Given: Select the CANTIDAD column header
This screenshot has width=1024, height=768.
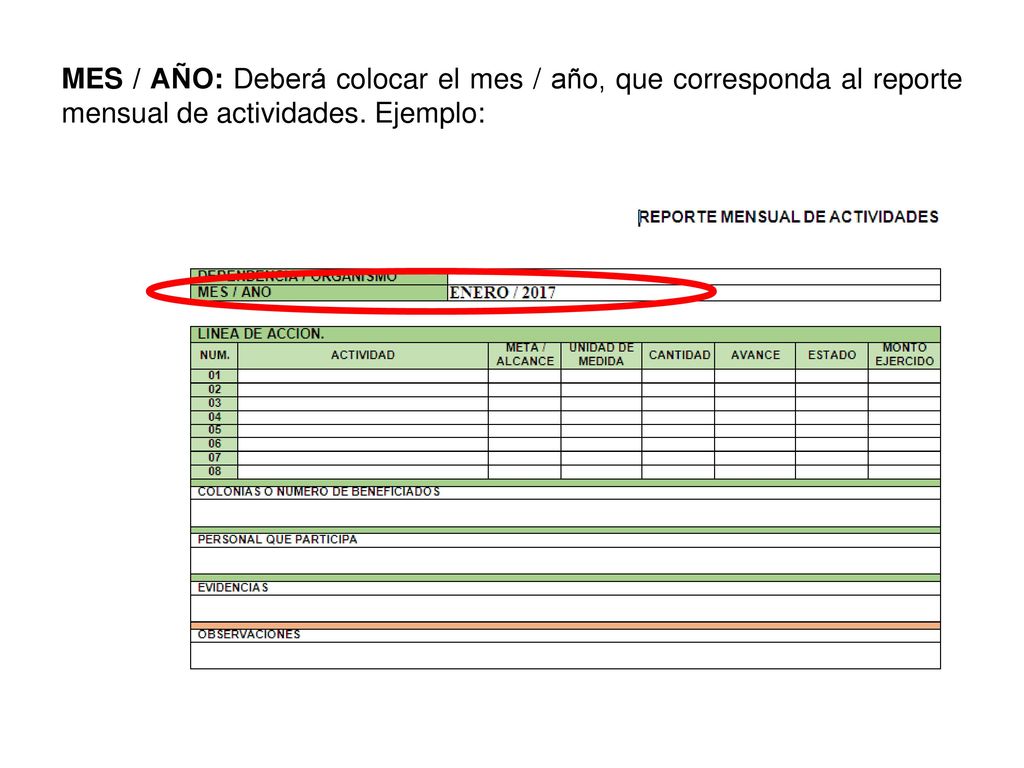Looking at the screenshot, I should [x=679, y=355].
